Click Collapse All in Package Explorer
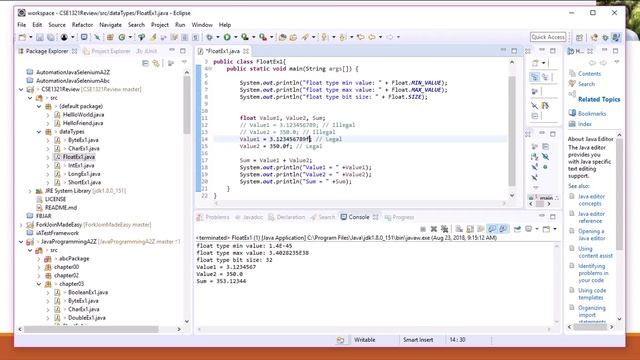Image resolution: width=640 pixels, height=360 pixels. (x=145, y=63)
